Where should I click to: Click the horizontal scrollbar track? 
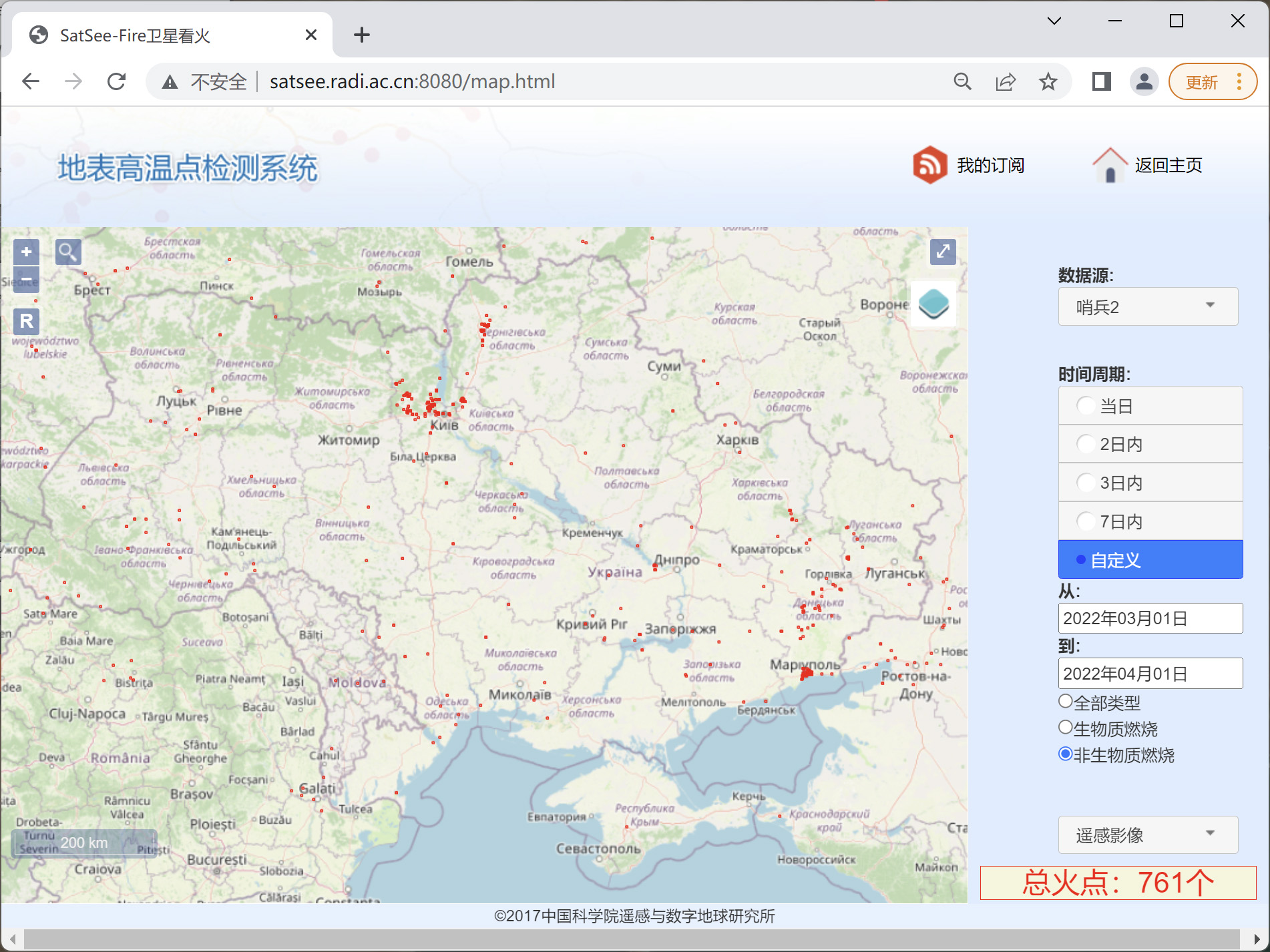tap(632, 939)
